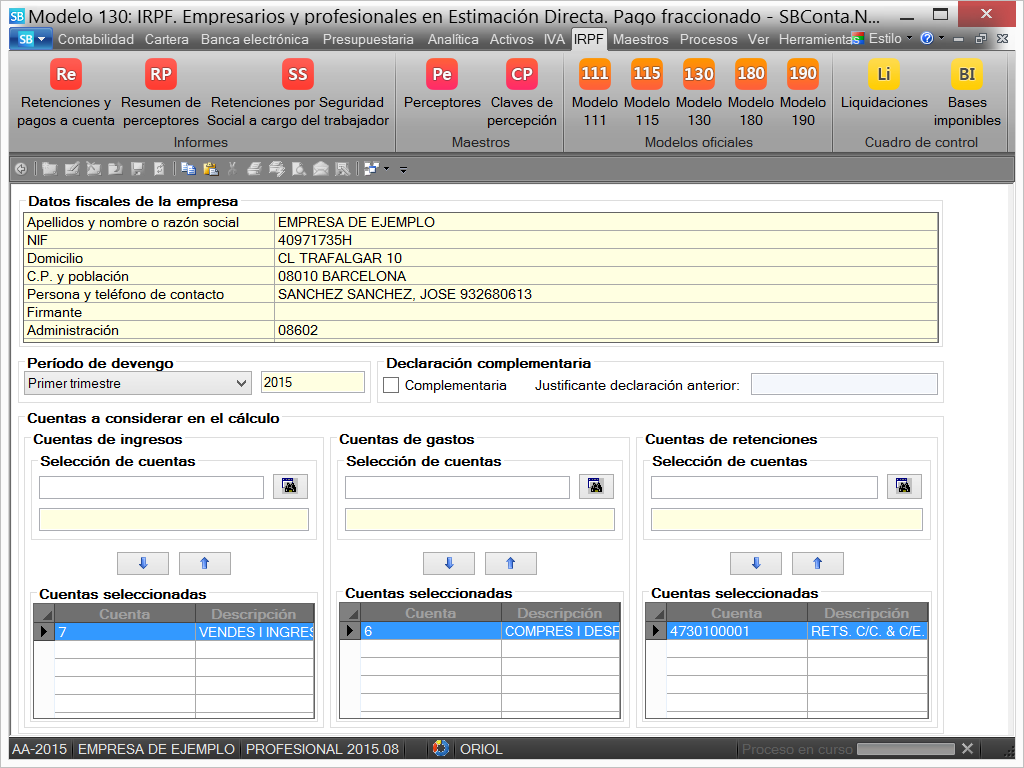Click search icon for Cuentas de ingresos
The height and width of the screenshot is (768, 1024).
(x=291, y=487)
